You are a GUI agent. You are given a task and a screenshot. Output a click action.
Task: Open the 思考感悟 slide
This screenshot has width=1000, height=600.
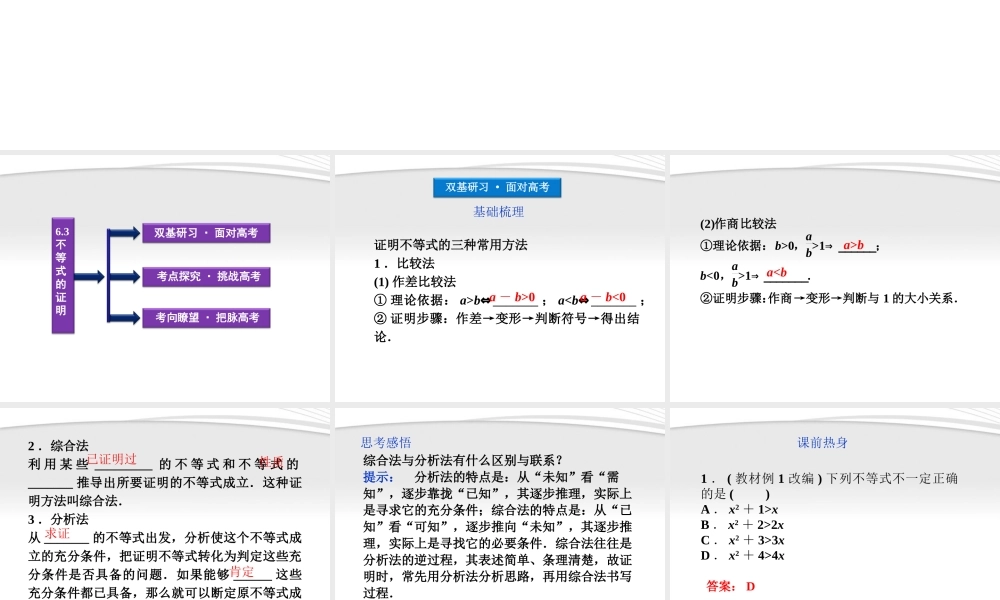point(499,504)
